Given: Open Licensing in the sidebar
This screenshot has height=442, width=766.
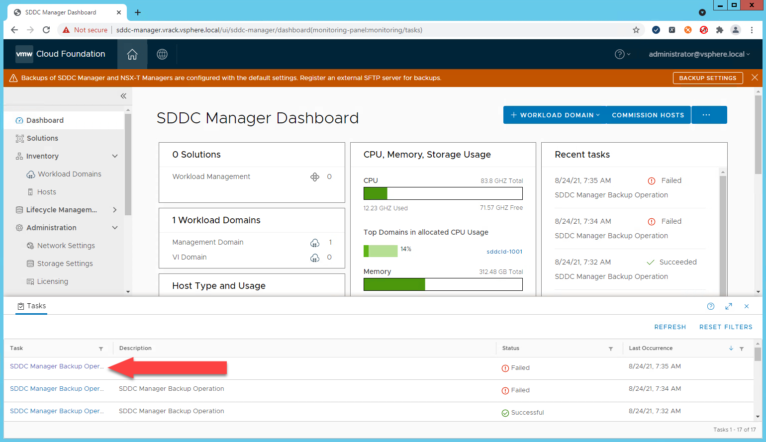Looking at the screenshot, I should point(52,281).
